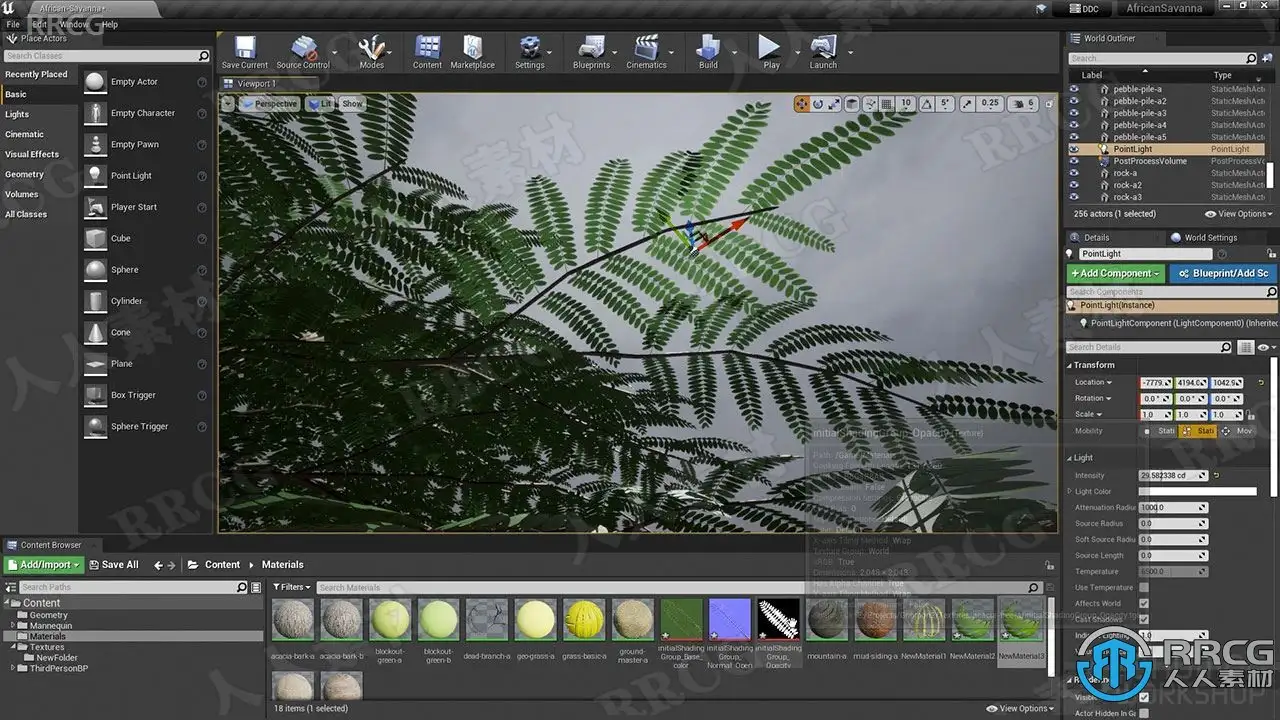Toggle visibility eye for PointLight actor

[1074, 149]
